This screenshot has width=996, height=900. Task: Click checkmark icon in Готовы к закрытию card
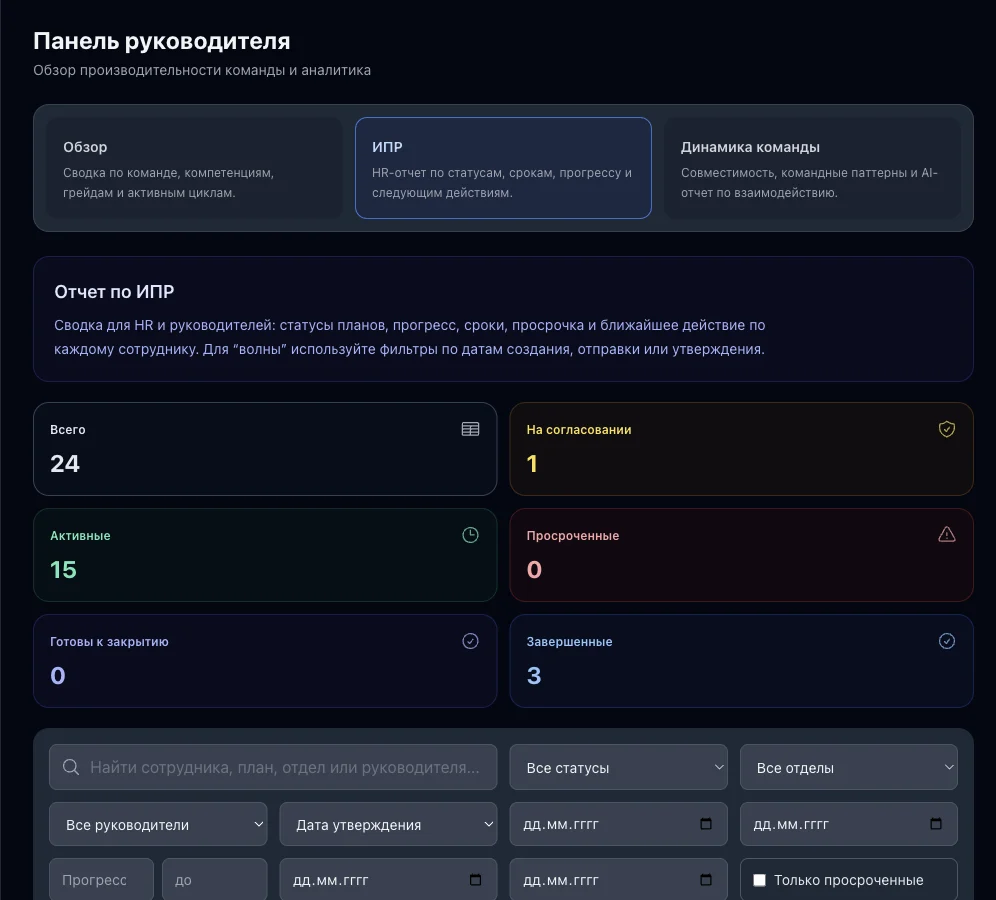[x=470, y=641]
